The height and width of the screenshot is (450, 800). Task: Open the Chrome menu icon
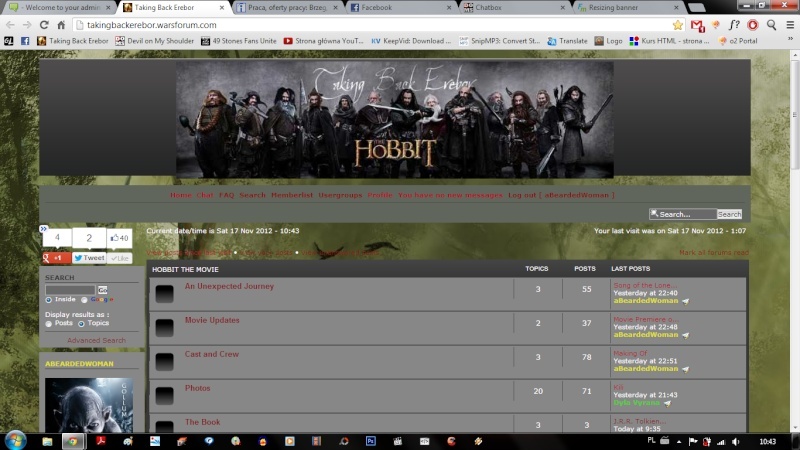point(790,25)
